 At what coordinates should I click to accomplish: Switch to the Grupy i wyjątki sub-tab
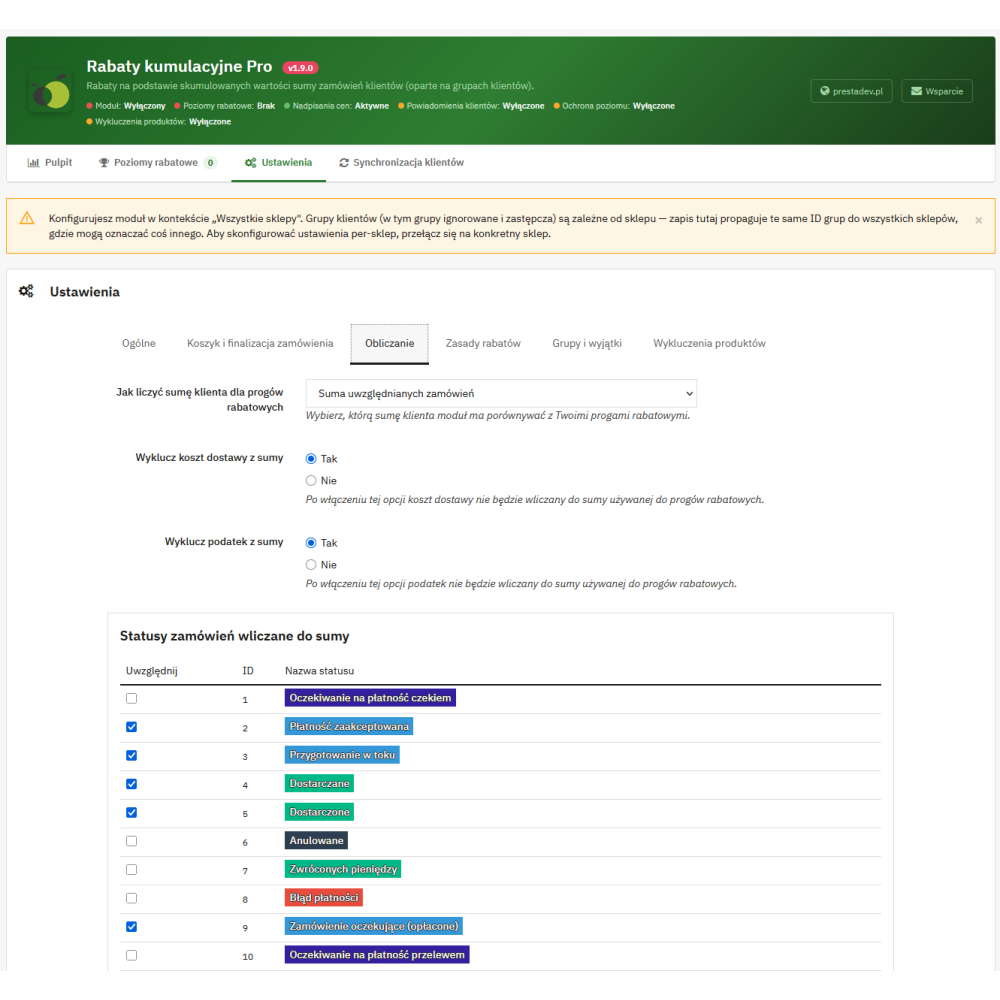coord(587,343)
